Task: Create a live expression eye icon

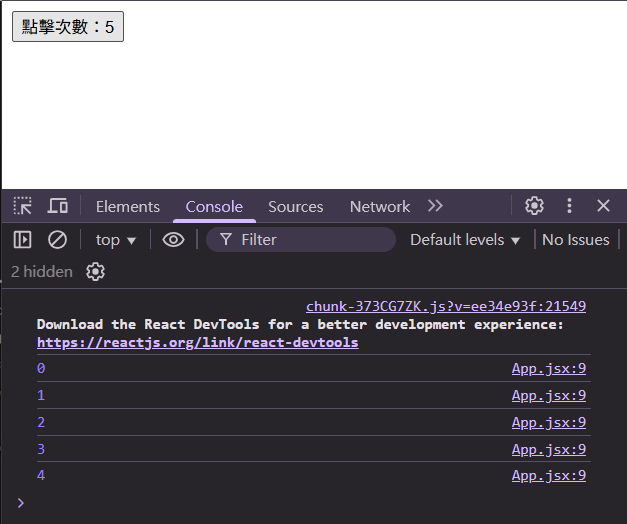Action: click(x=173, y=240)
